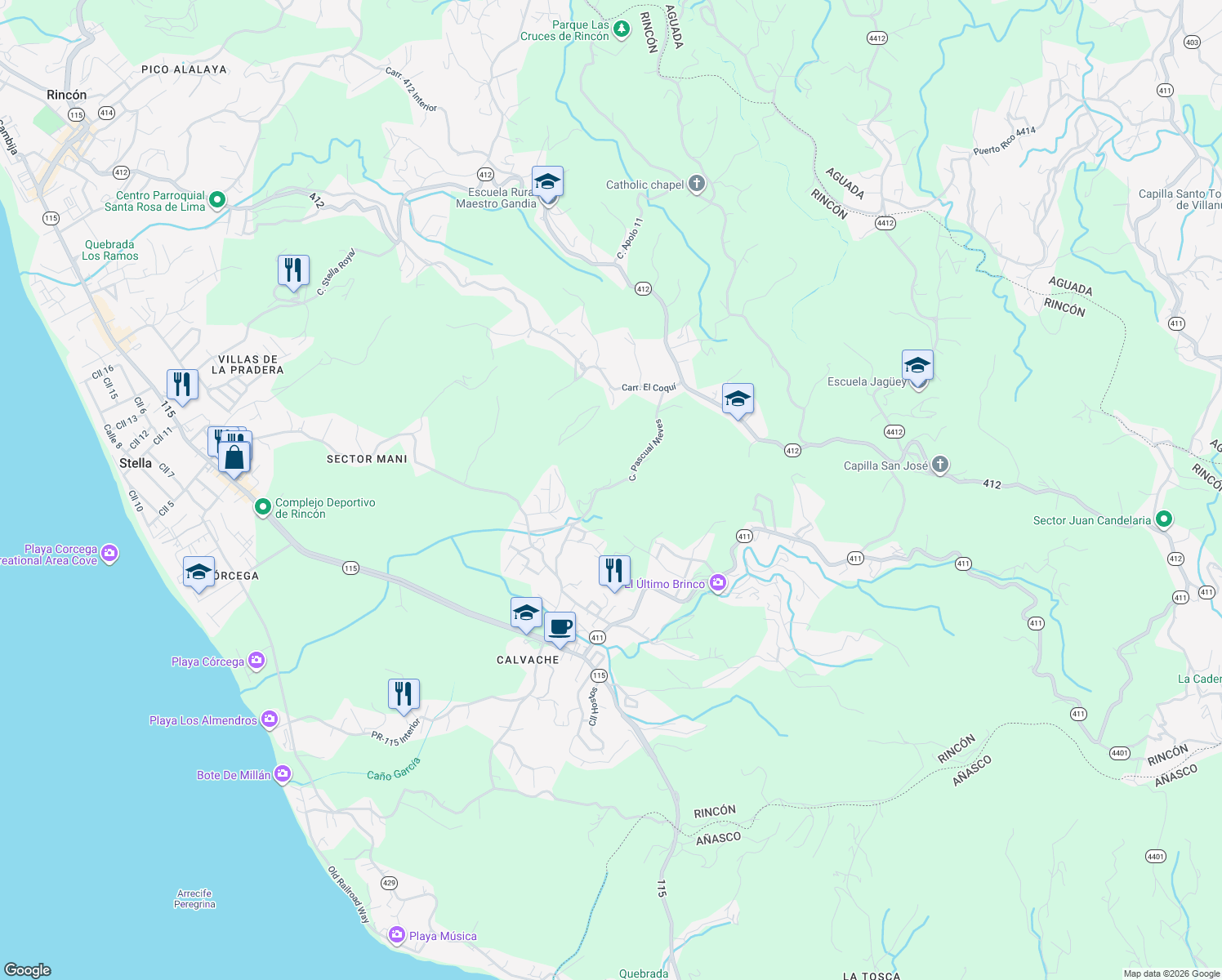The width and height of the screenshot is (1222, 980).
Task: Click the Escuela Jagüey school icon
Action: coord(917,365)
